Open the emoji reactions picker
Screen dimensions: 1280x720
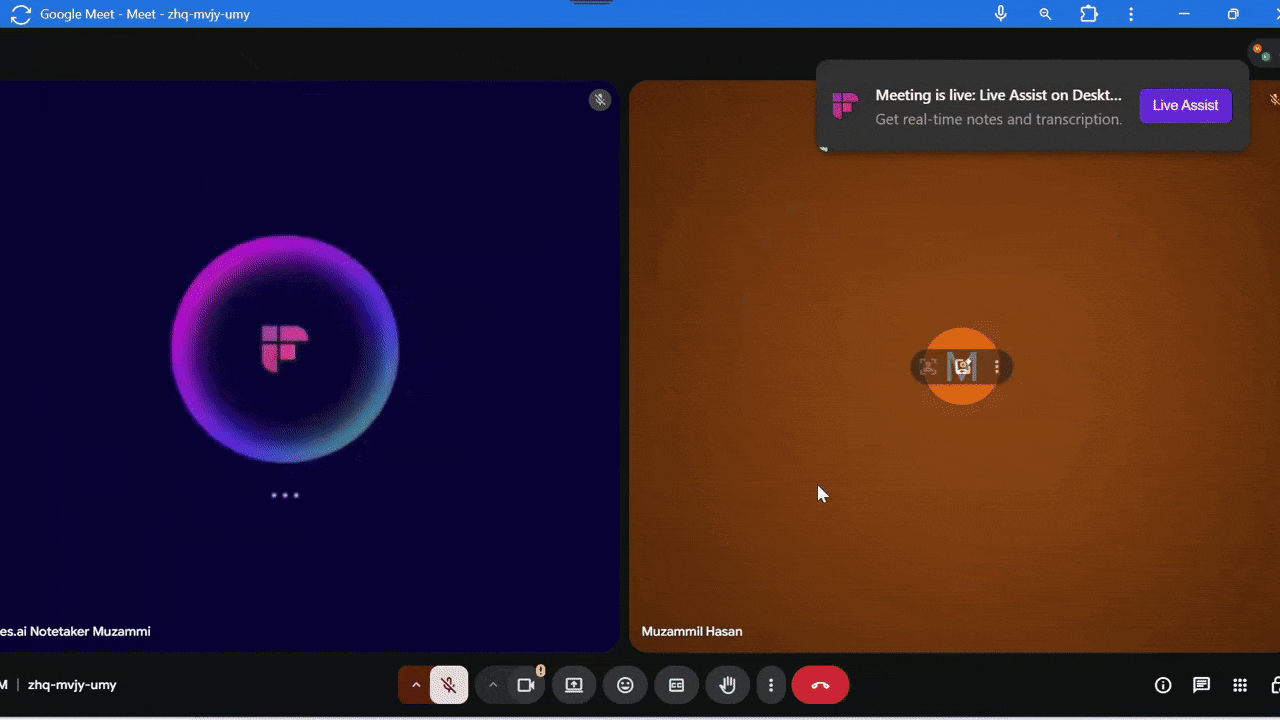click(625, 685)
